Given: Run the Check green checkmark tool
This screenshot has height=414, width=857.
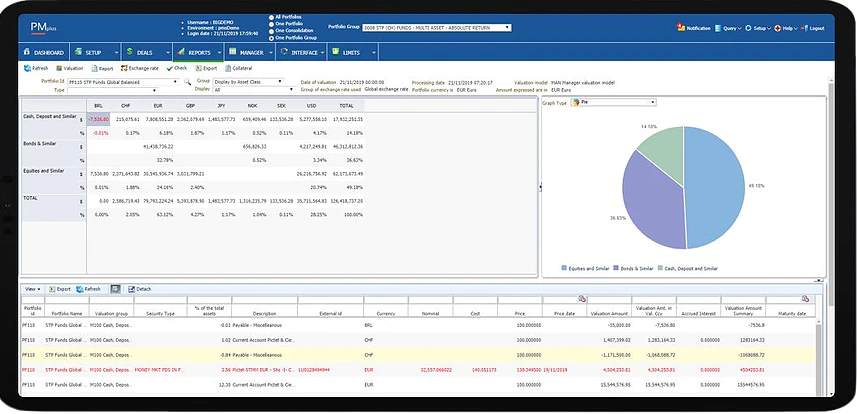Looking at the screenshot, I should coord(169,68).
